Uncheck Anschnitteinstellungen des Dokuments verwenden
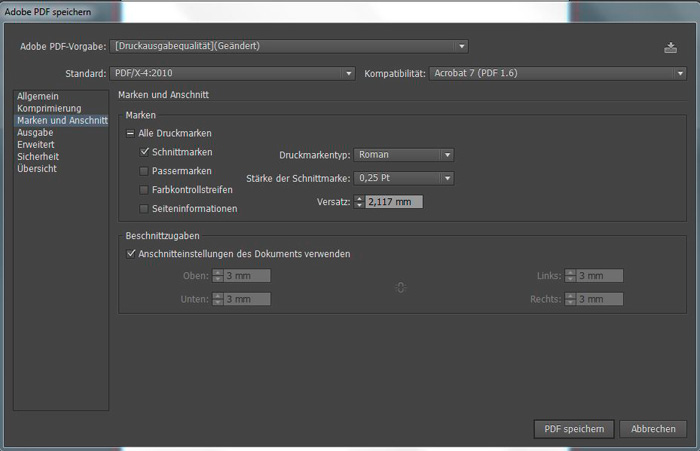 [x=130, y=254]
